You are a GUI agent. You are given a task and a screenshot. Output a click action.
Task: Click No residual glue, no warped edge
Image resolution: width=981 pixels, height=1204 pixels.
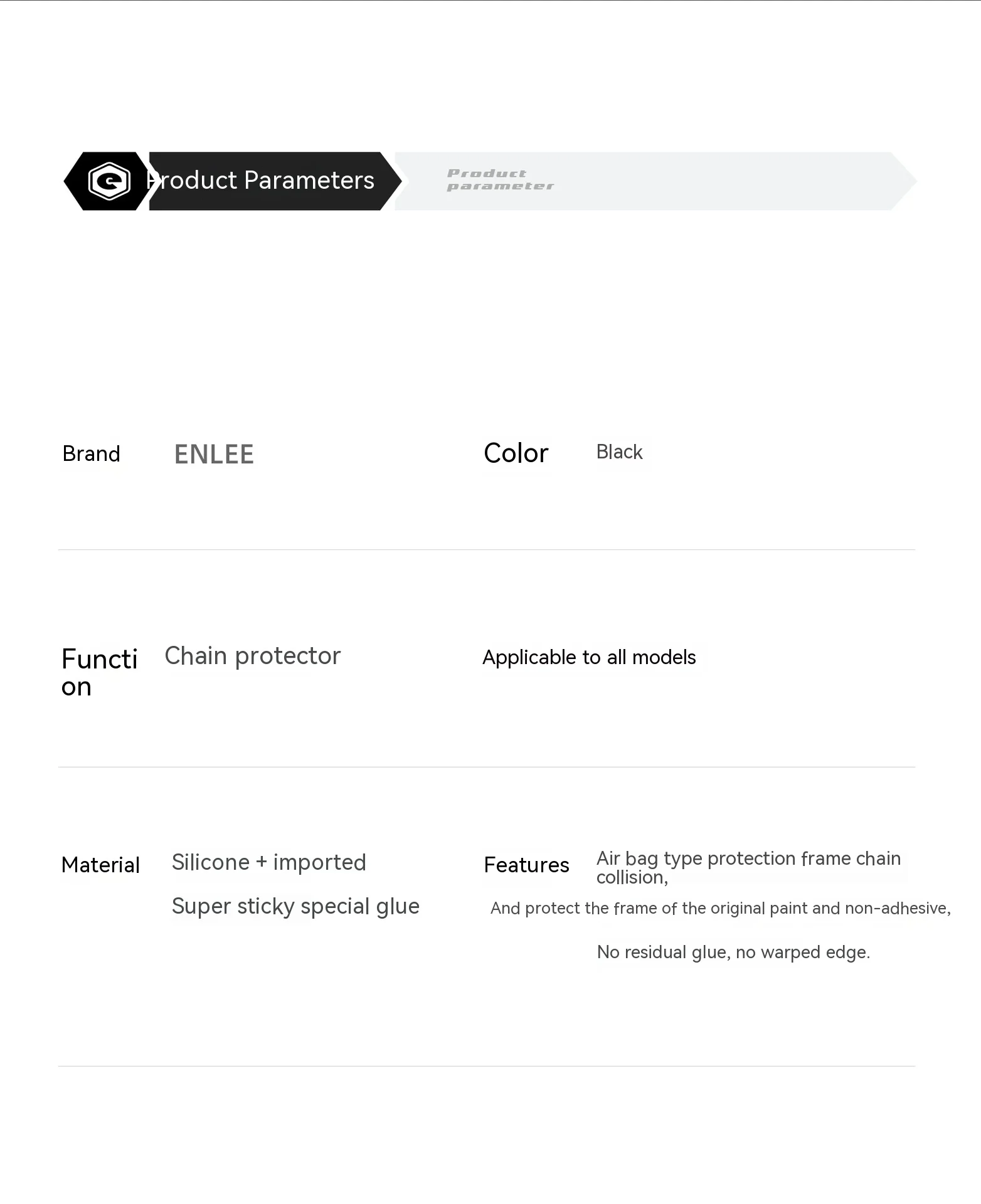coord(733,952)
